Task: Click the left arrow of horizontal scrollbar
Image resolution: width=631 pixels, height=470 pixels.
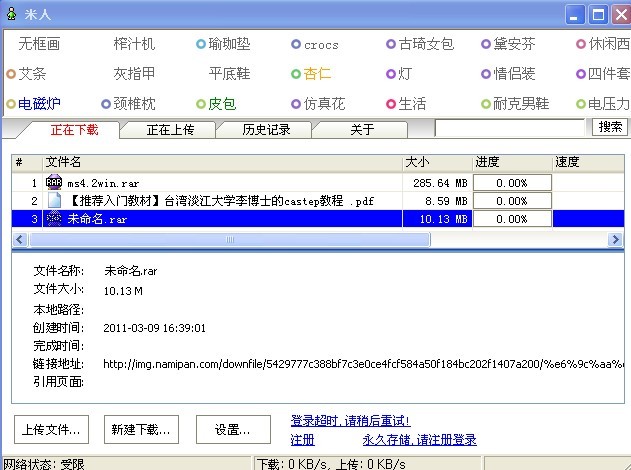Action: tap(19, 240)
